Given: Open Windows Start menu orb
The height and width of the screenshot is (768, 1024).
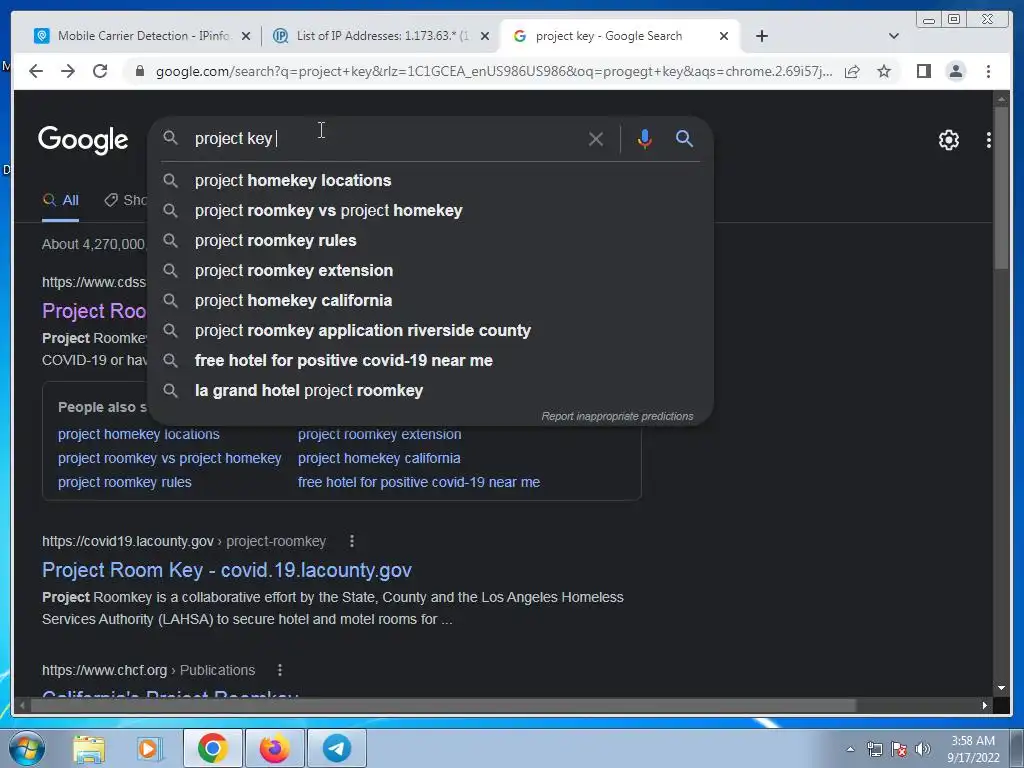Looking at the screenshot, I should 27,748.
